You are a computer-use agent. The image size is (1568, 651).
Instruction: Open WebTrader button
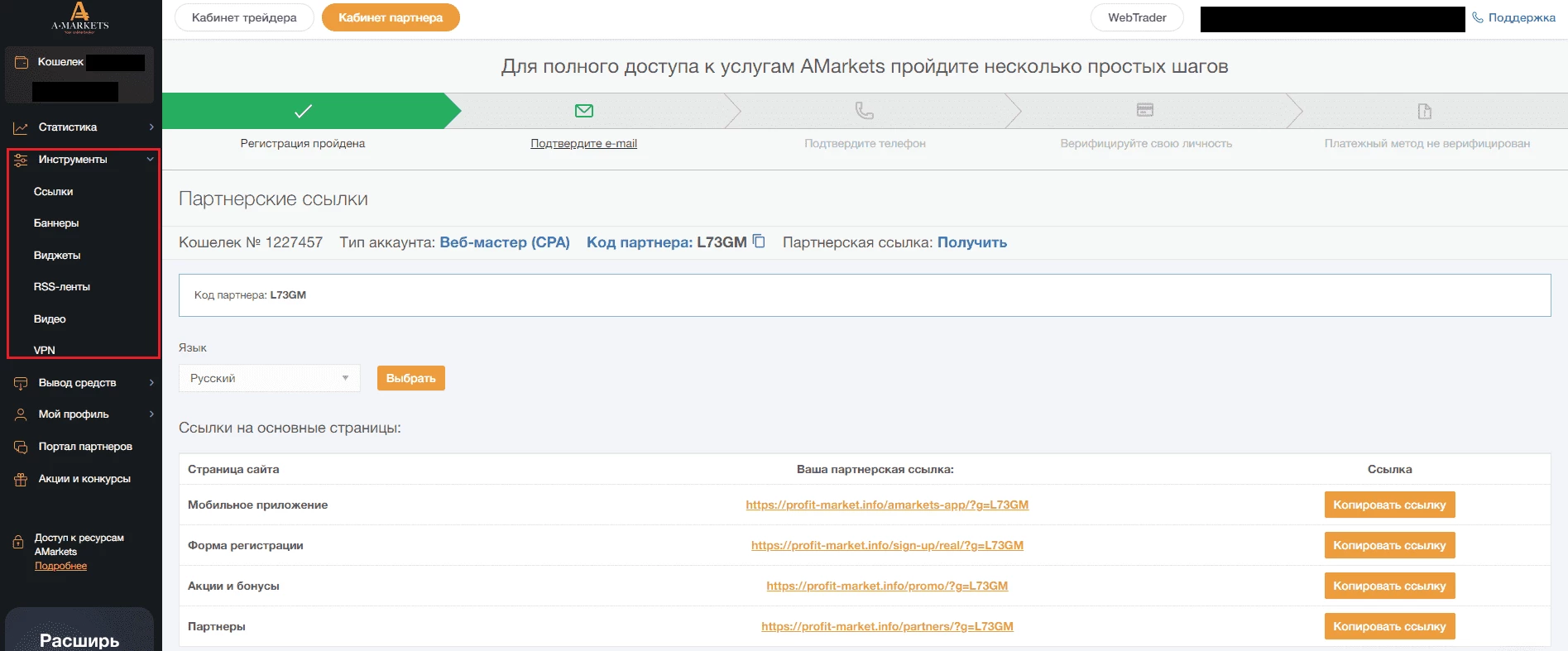pyautogui.click(x=1137, y=17)
